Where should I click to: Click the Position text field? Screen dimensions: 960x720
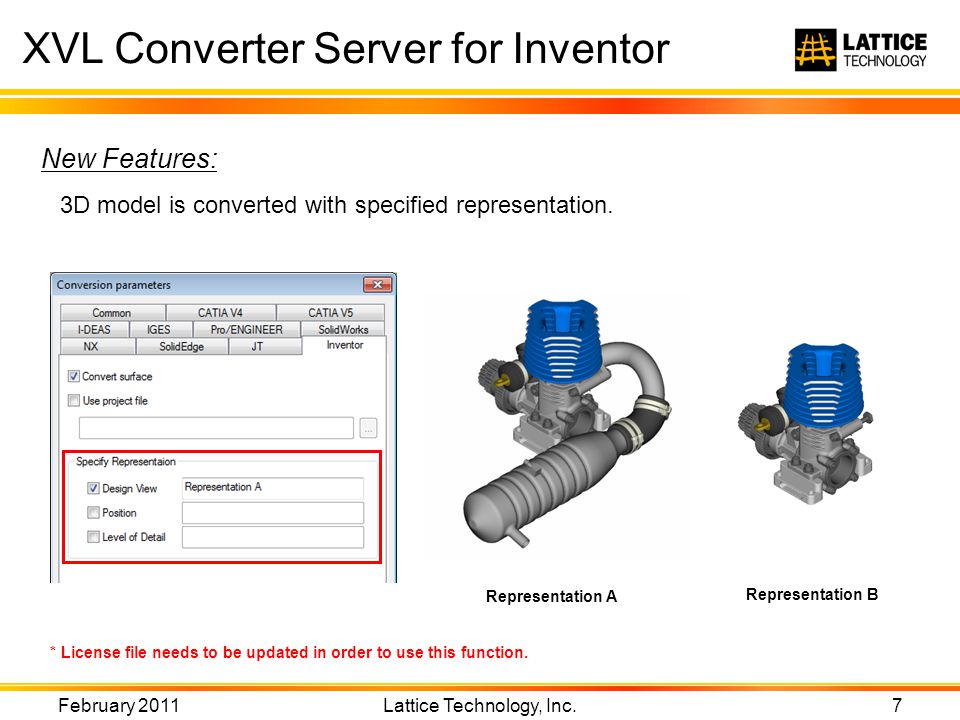coord(273,513)
